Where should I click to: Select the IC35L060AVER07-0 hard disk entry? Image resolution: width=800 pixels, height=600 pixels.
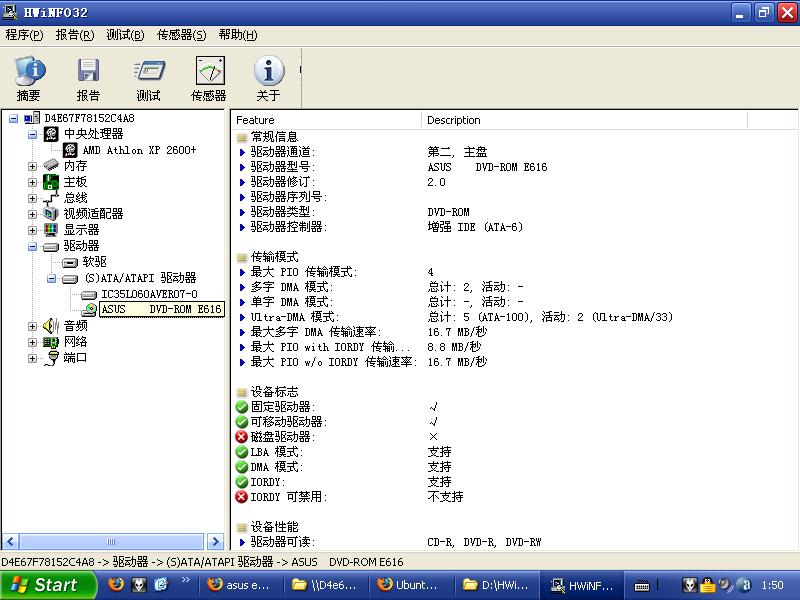pos(149,294)
